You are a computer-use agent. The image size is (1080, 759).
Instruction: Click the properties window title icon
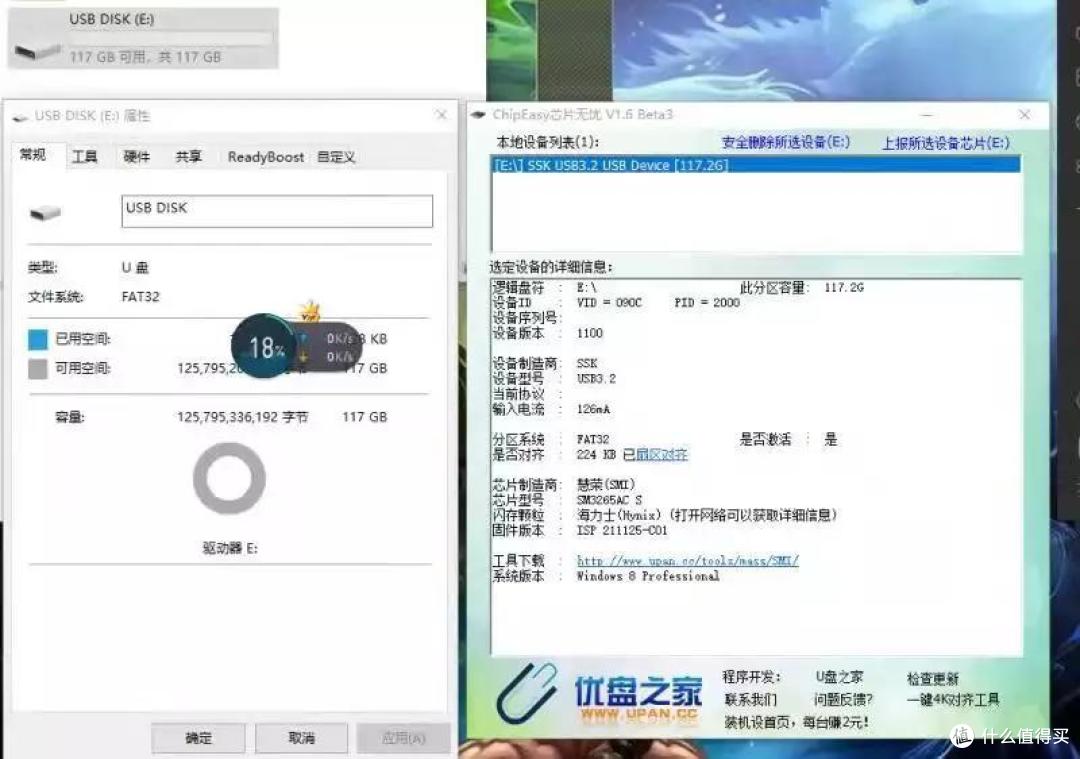[21, 116]
